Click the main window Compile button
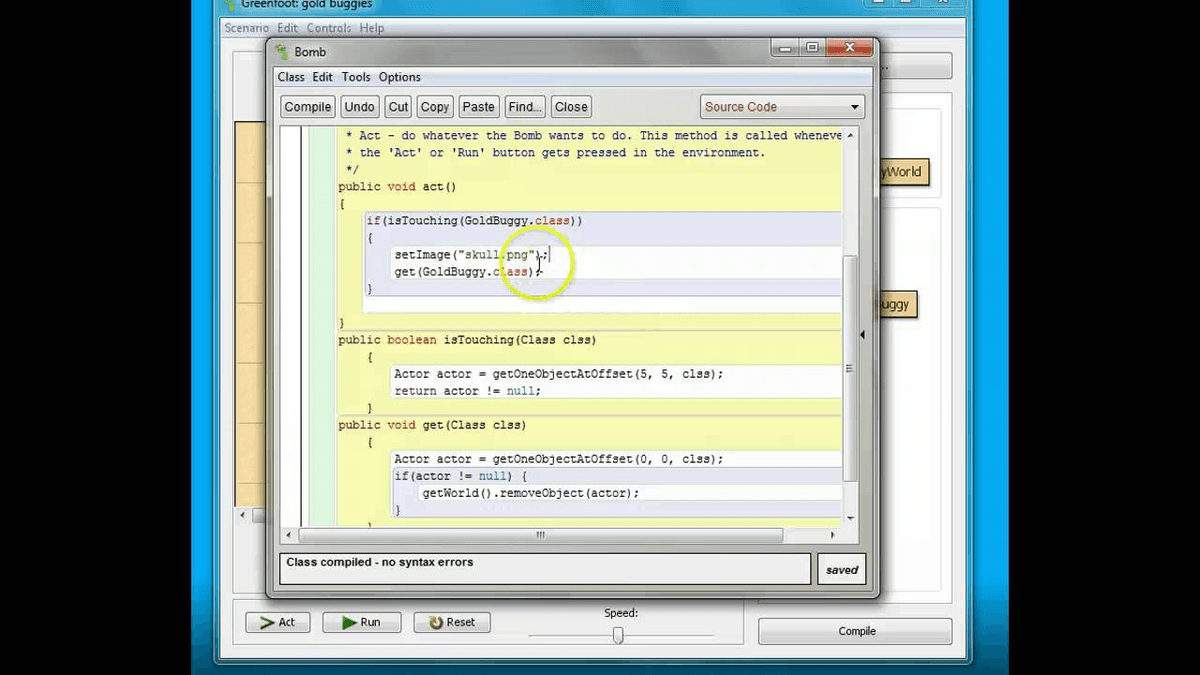Image resolution: width=1200 pixels, height=675 pixels. [x=856, y=631]
